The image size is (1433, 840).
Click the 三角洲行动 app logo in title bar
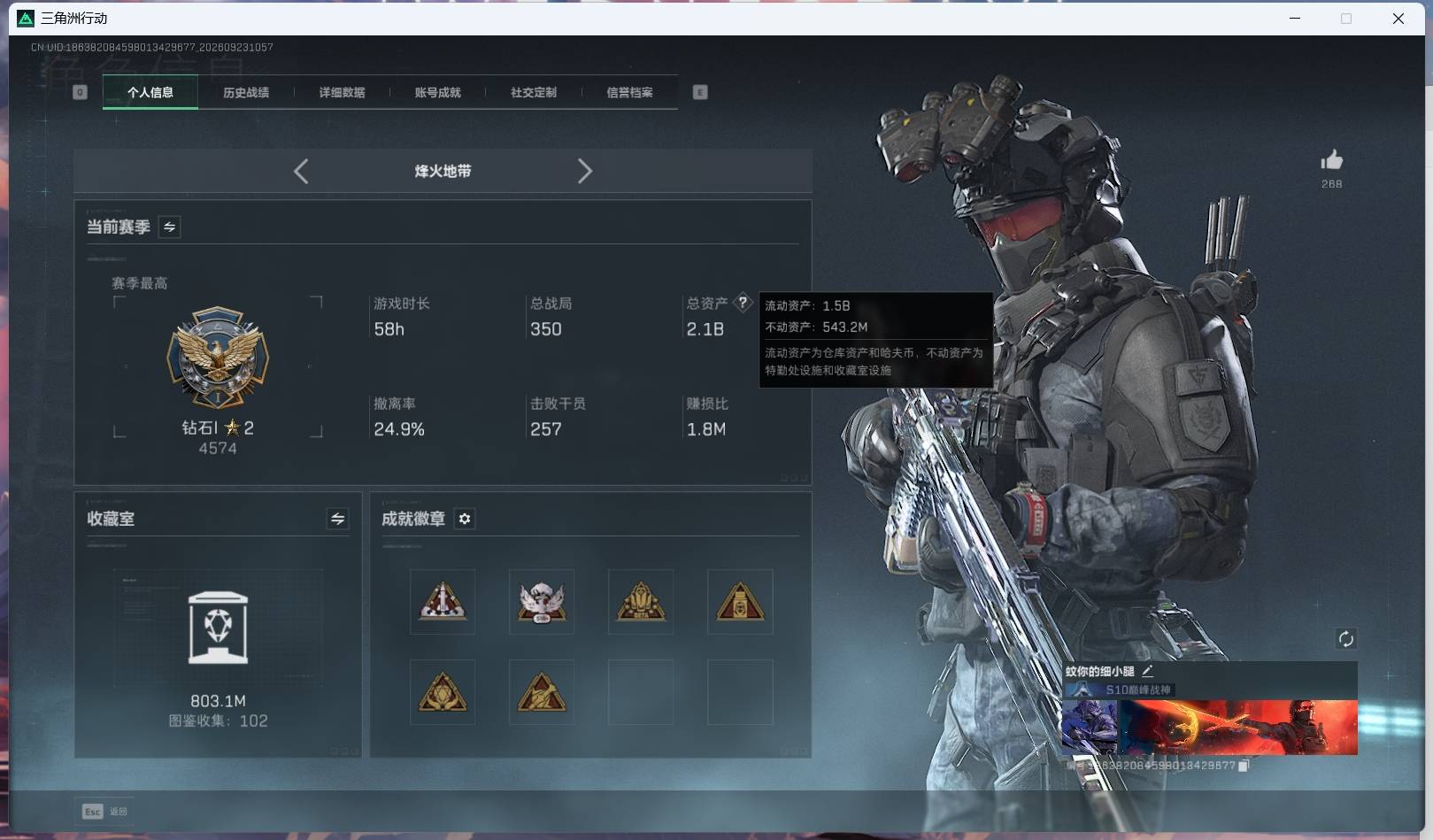click(x=25, y=18)
